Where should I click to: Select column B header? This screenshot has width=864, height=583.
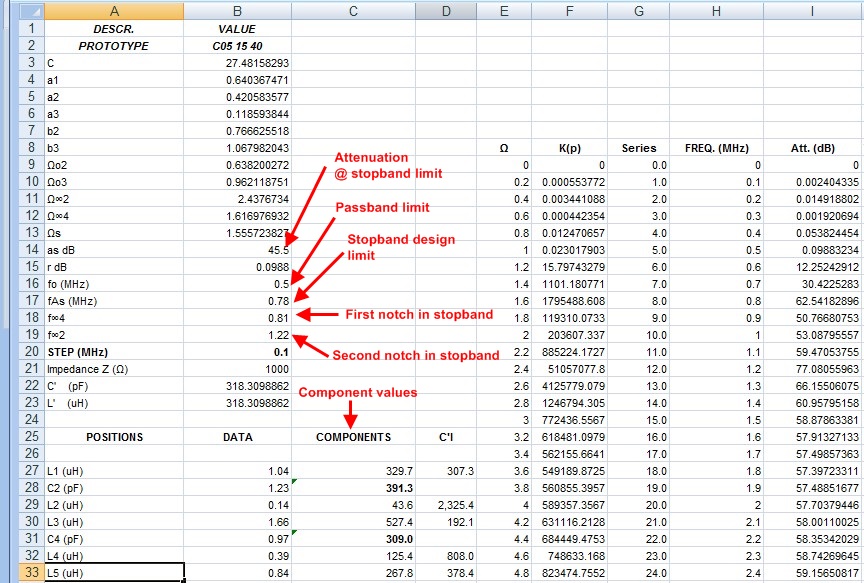pyautogui.click(x=237, y=11)
